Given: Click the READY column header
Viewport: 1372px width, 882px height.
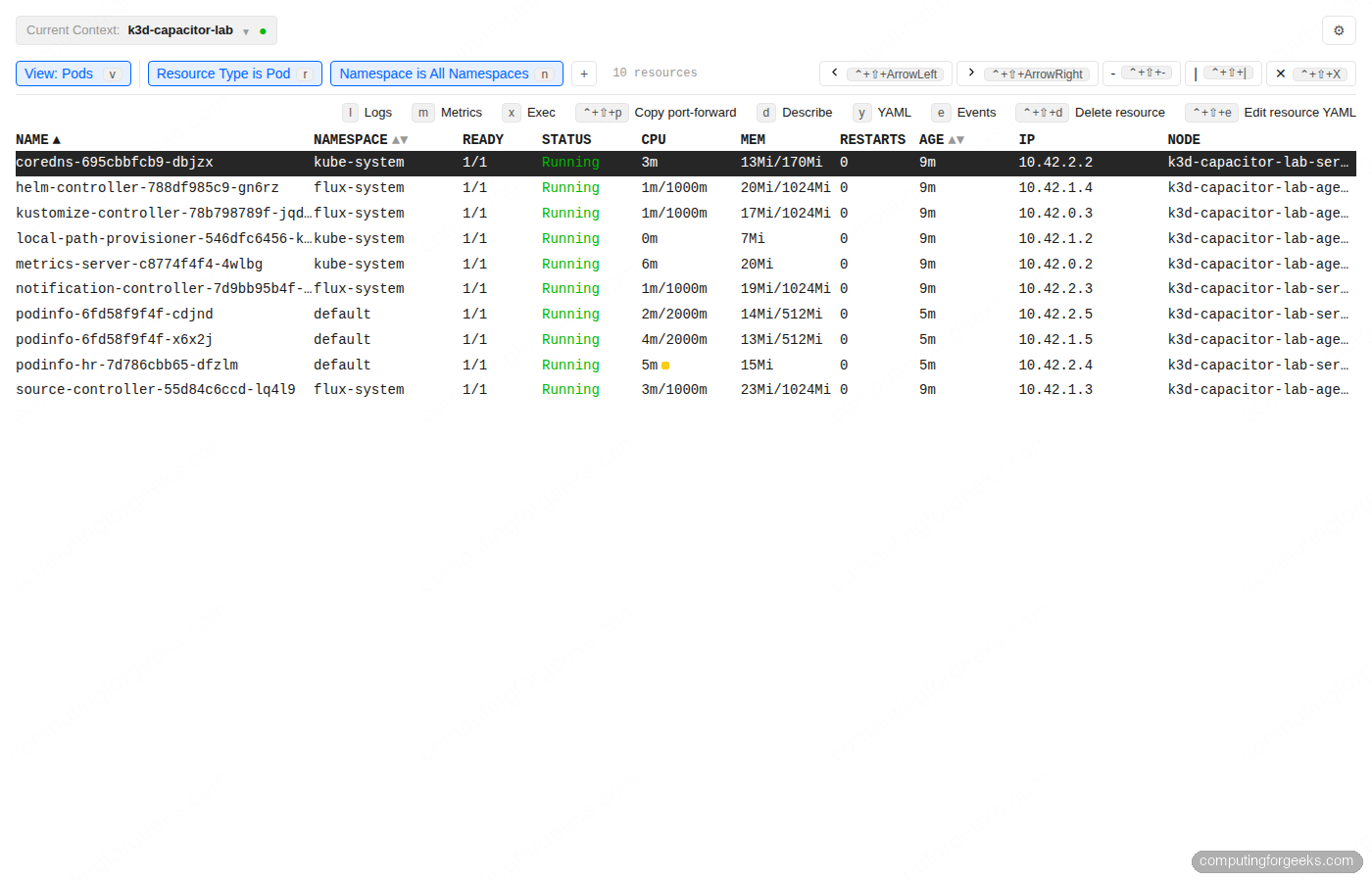Looking at the screenshot, I should [483, 140].
